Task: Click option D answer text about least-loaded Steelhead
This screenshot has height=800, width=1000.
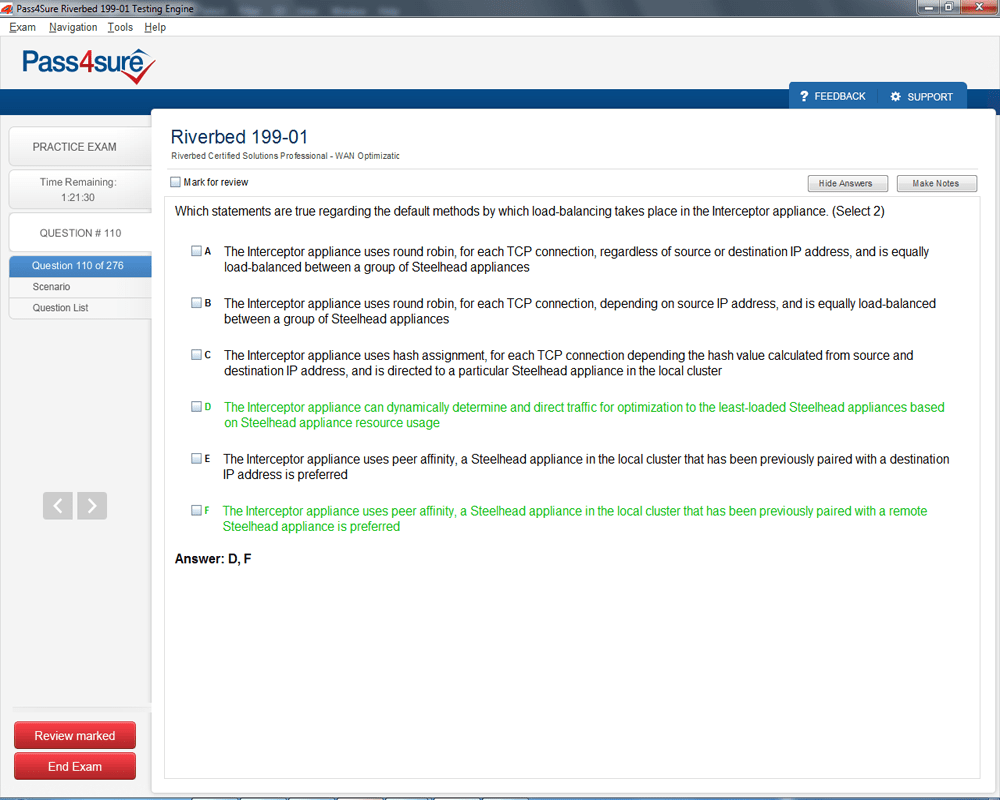Action: click(x=584, y=415)
